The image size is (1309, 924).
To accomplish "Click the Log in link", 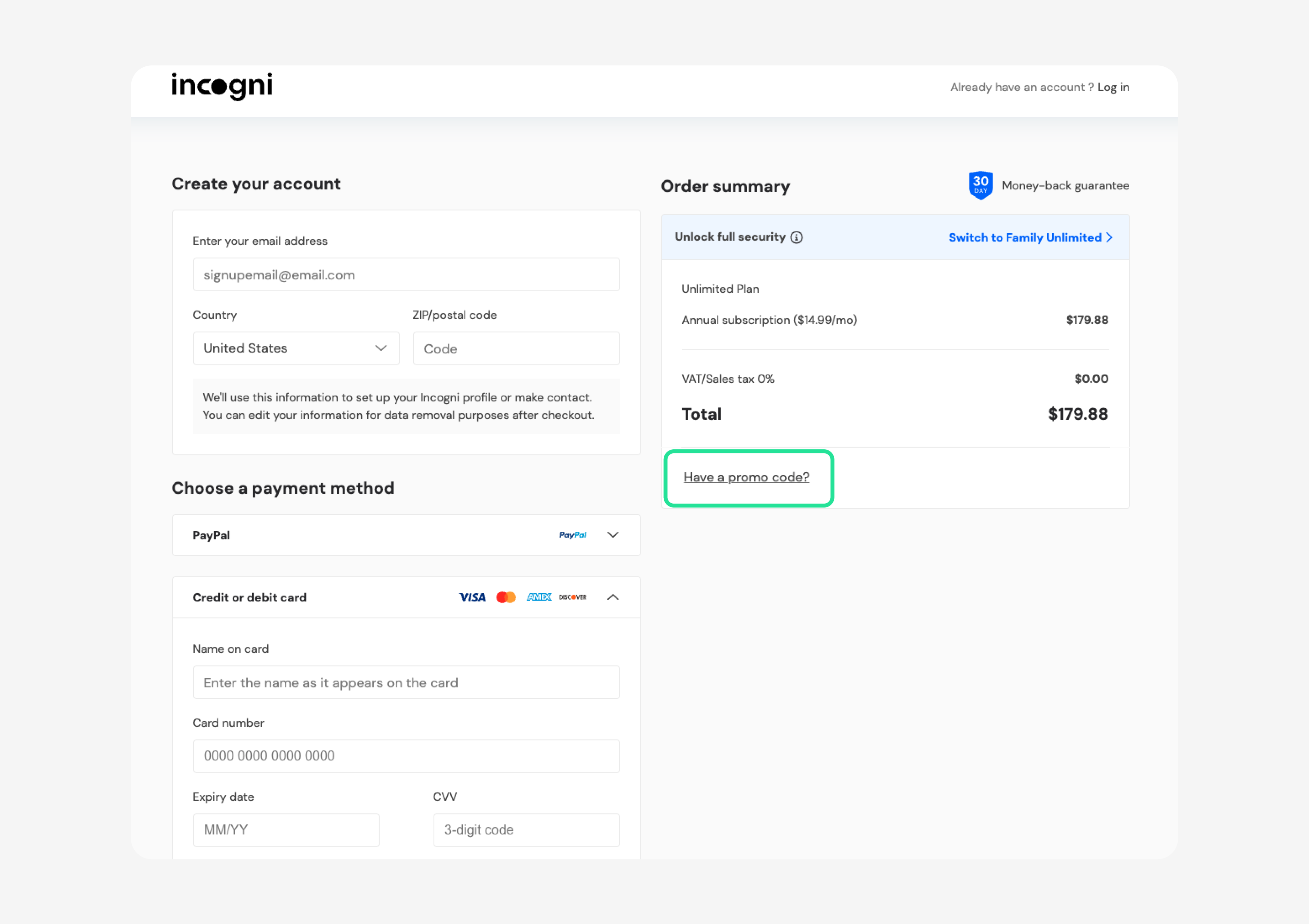I will point(1113,87).
